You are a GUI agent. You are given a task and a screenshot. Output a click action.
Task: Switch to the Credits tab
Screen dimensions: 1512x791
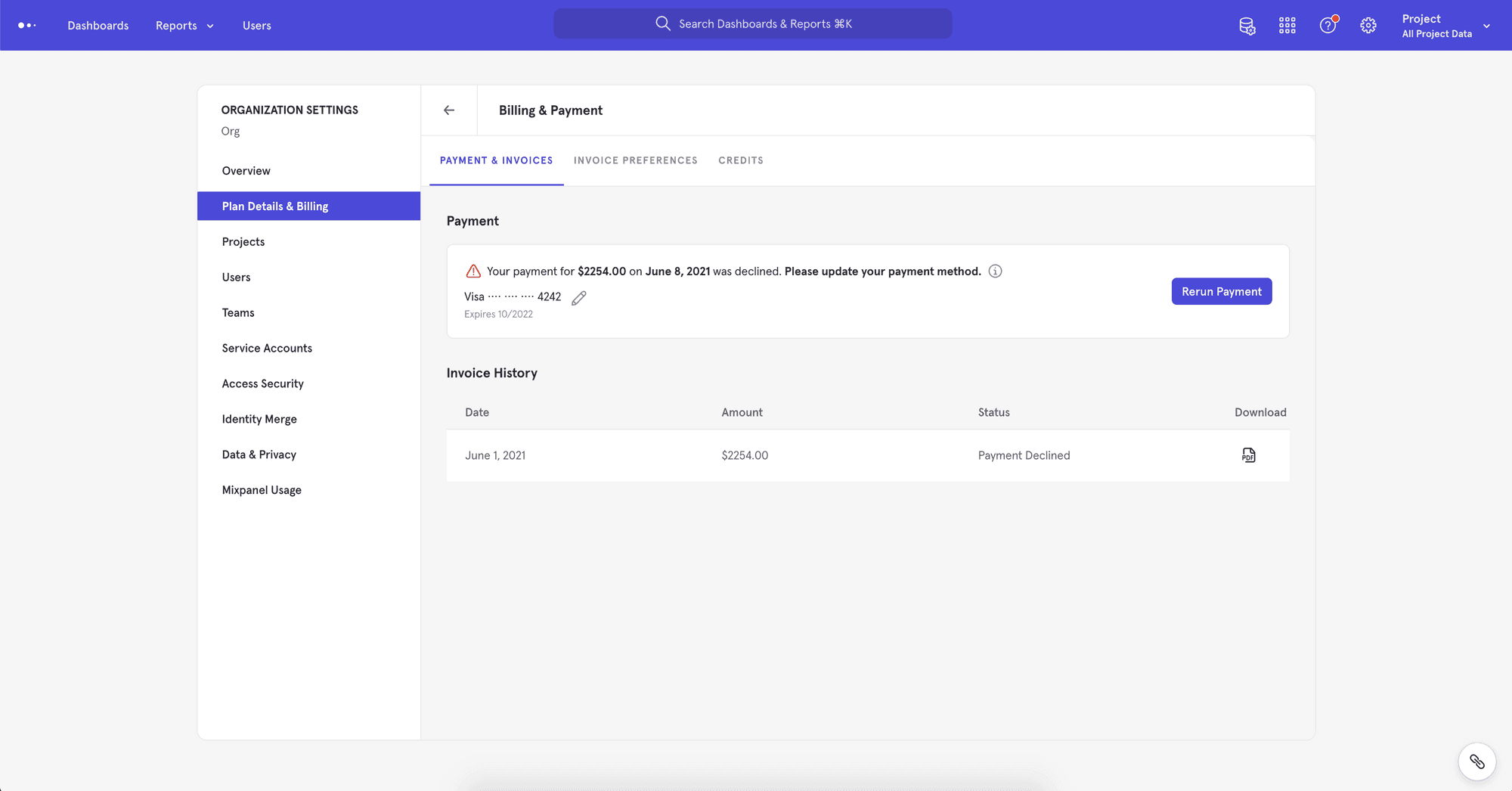[740, 160]
